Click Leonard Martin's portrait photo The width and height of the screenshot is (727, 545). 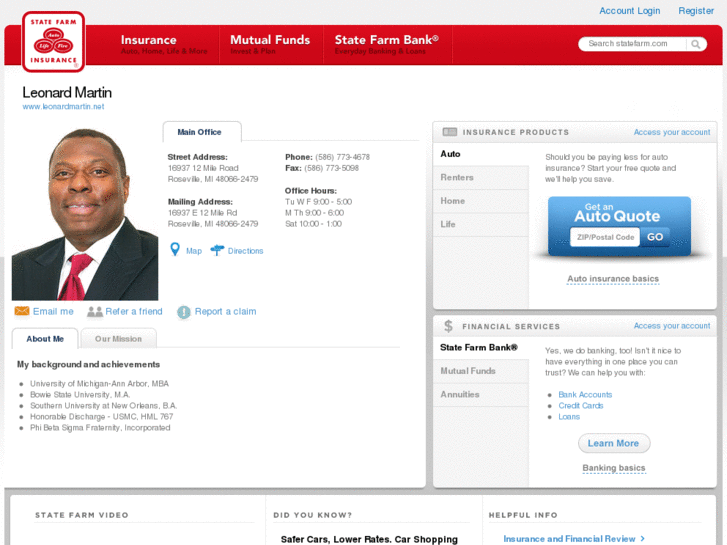85,214
